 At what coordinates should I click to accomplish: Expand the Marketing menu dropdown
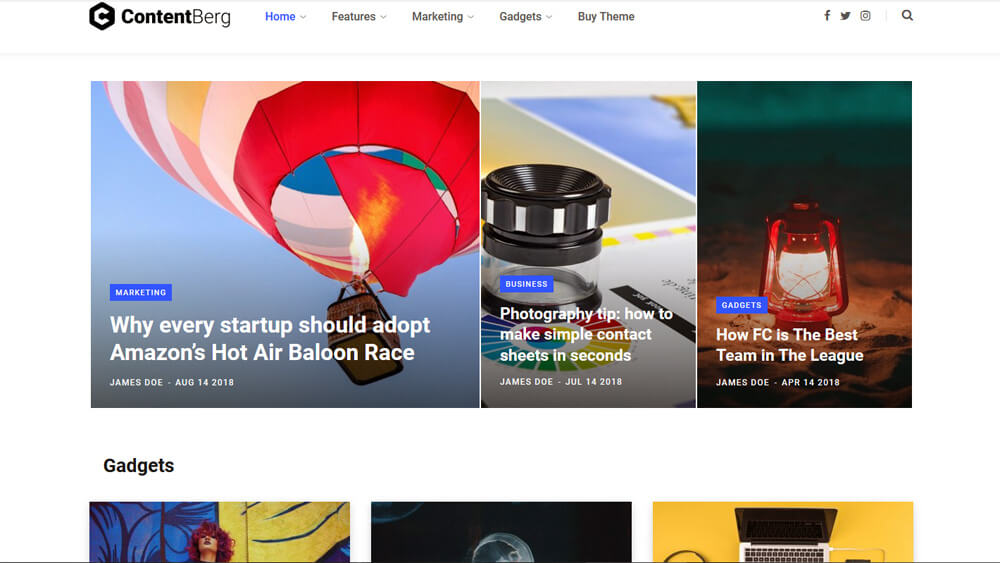tap(442, 17)
